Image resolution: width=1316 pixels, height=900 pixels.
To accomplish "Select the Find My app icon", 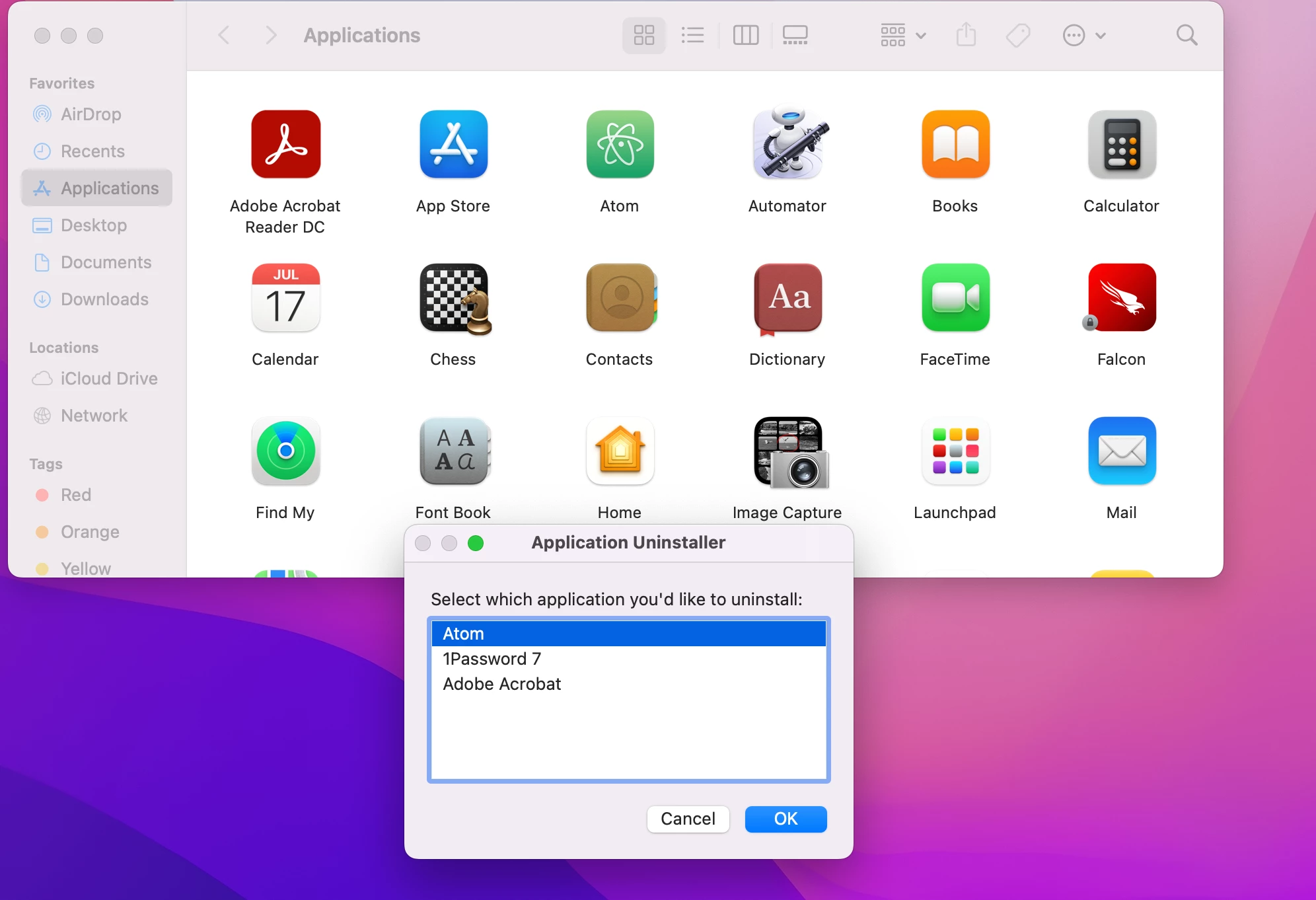I will tap(285, 451).
